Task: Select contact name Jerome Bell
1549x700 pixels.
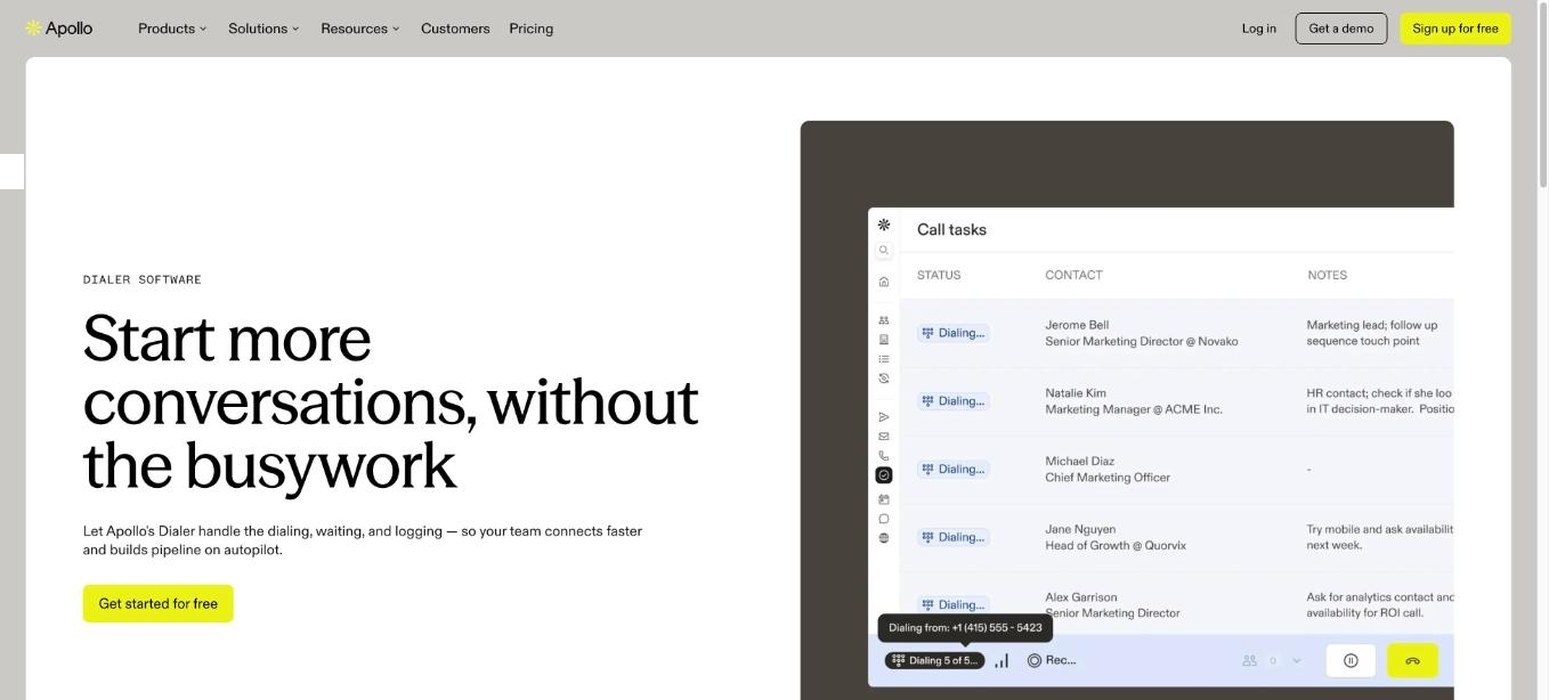Action: click(1077, 325)
